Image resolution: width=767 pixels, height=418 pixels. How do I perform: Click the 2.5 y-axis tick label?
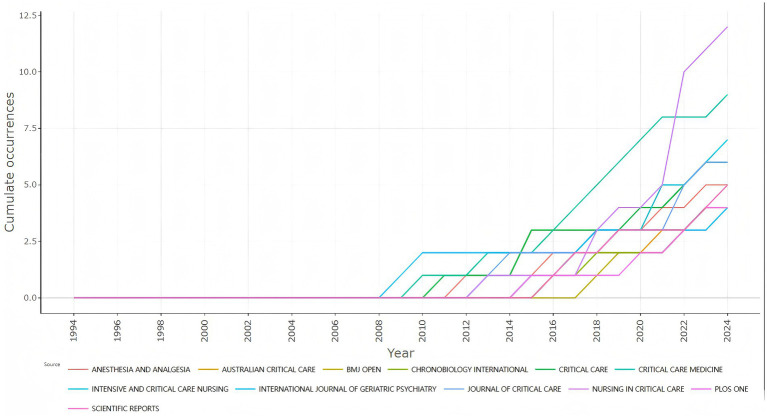click(29, 242)
